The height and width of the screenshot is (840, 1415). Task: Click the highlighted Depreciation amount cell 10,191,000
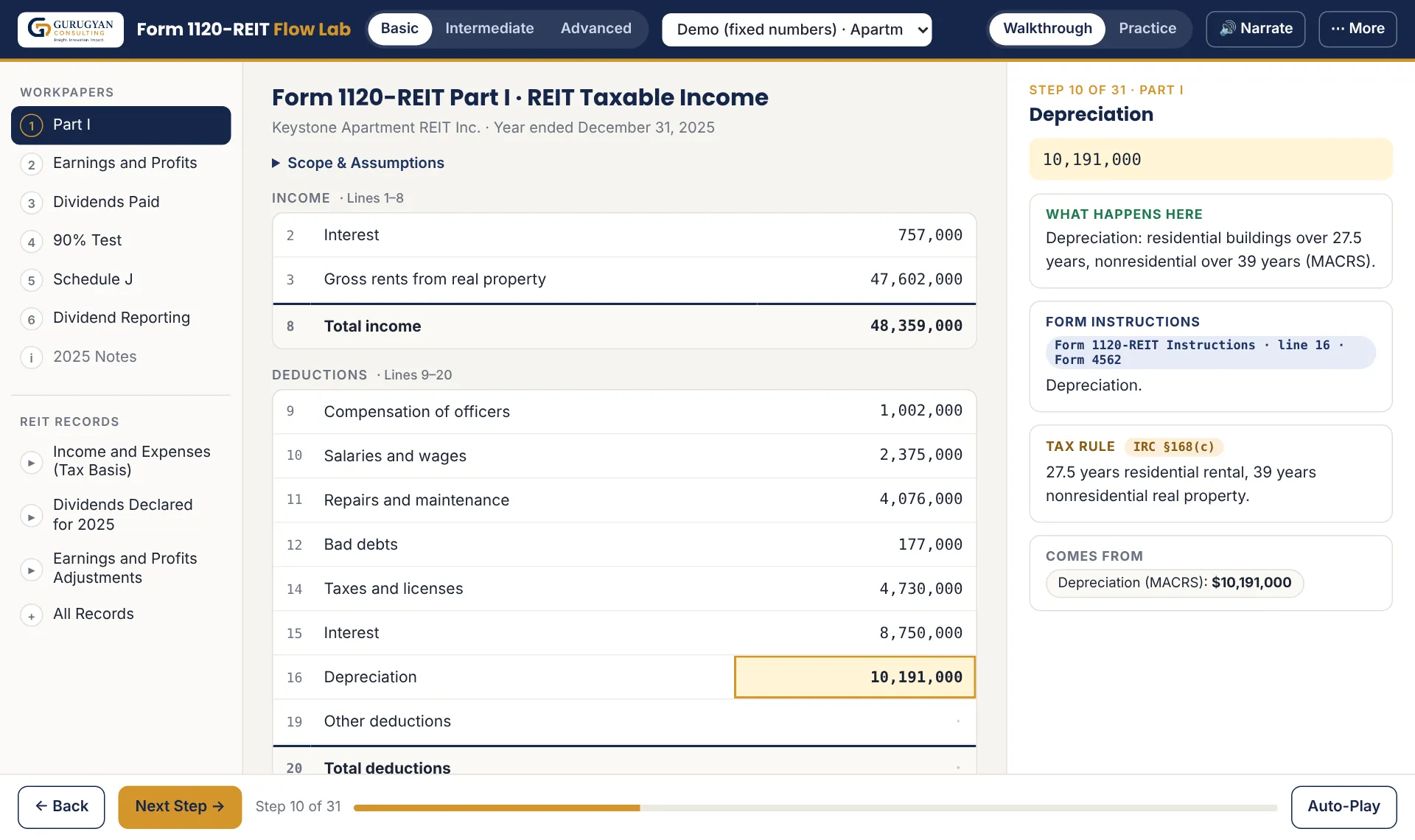coord(855,677)
